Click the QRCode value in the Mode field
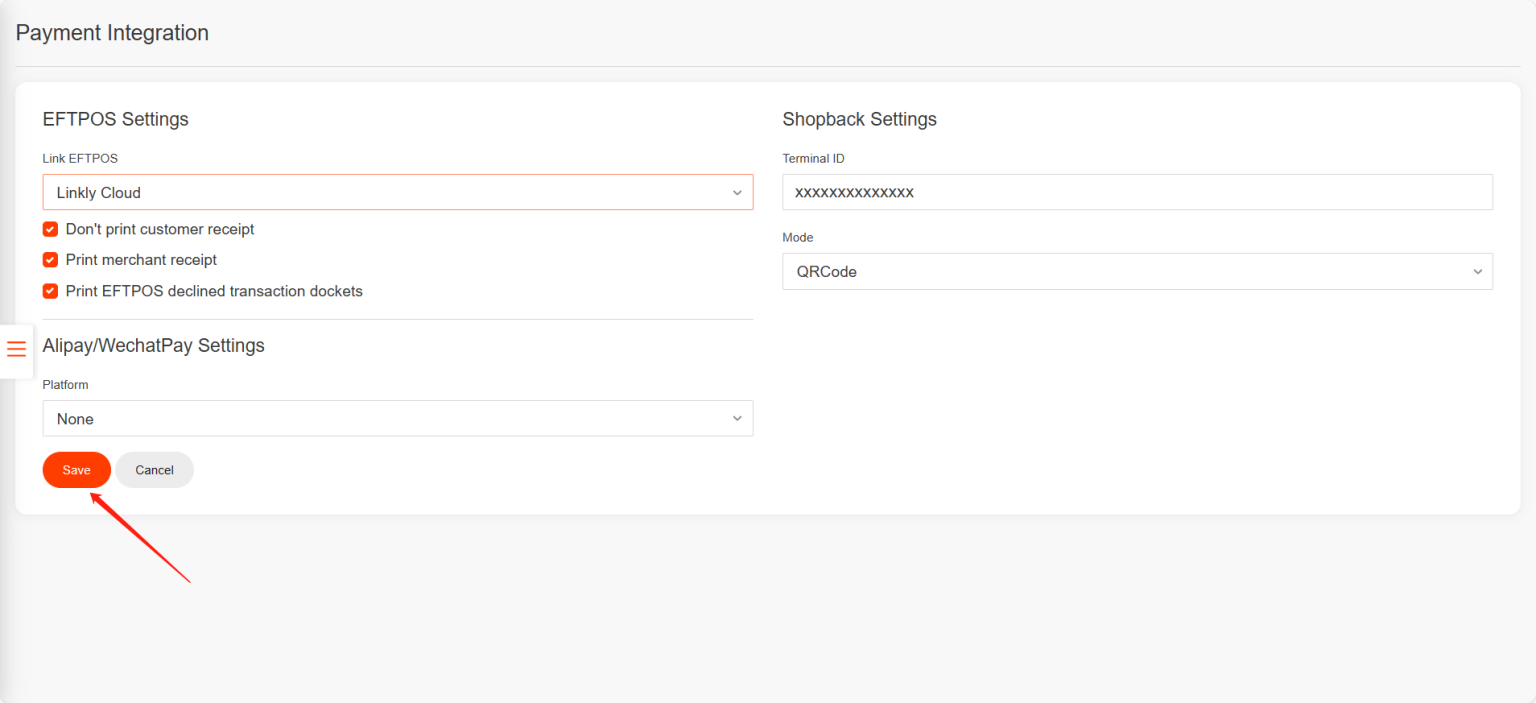The width and height of the screenshot is (1536, 703). pos(826,271)
